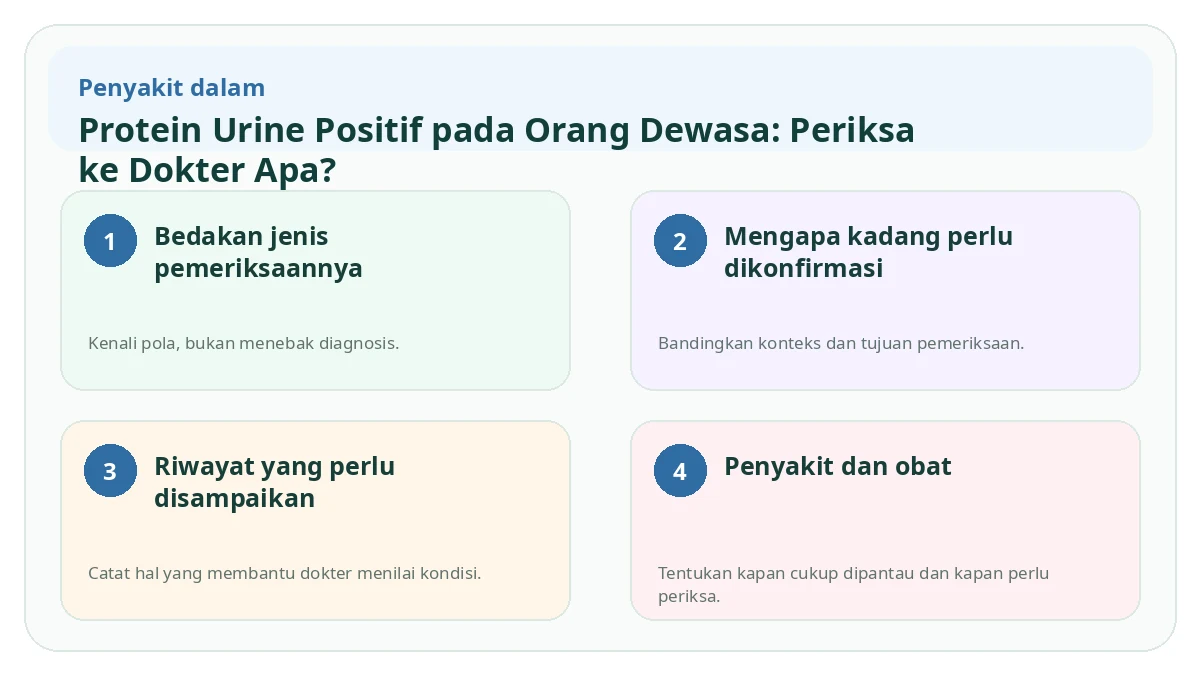This screenshot has height=675, width=1200.
Task: Click the number 4 circle badge
Action: coord(680,471)
